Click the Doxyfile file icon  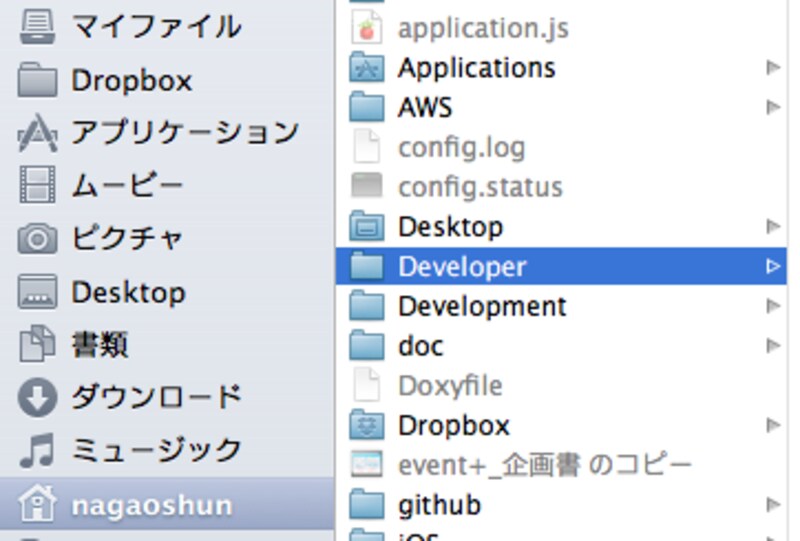366,385
